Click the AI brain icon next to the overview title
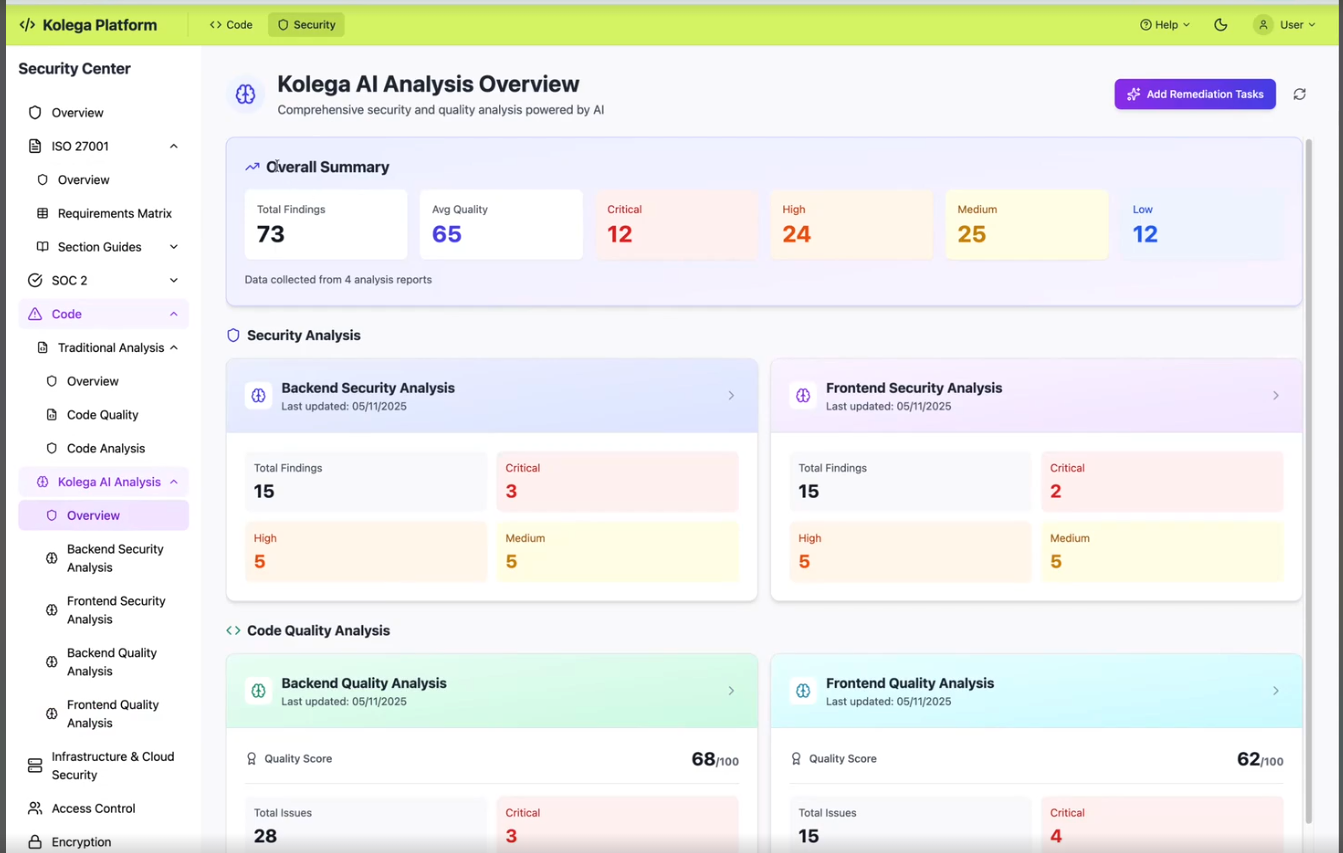Viewport: 1343px width, 853px height. 244,93
